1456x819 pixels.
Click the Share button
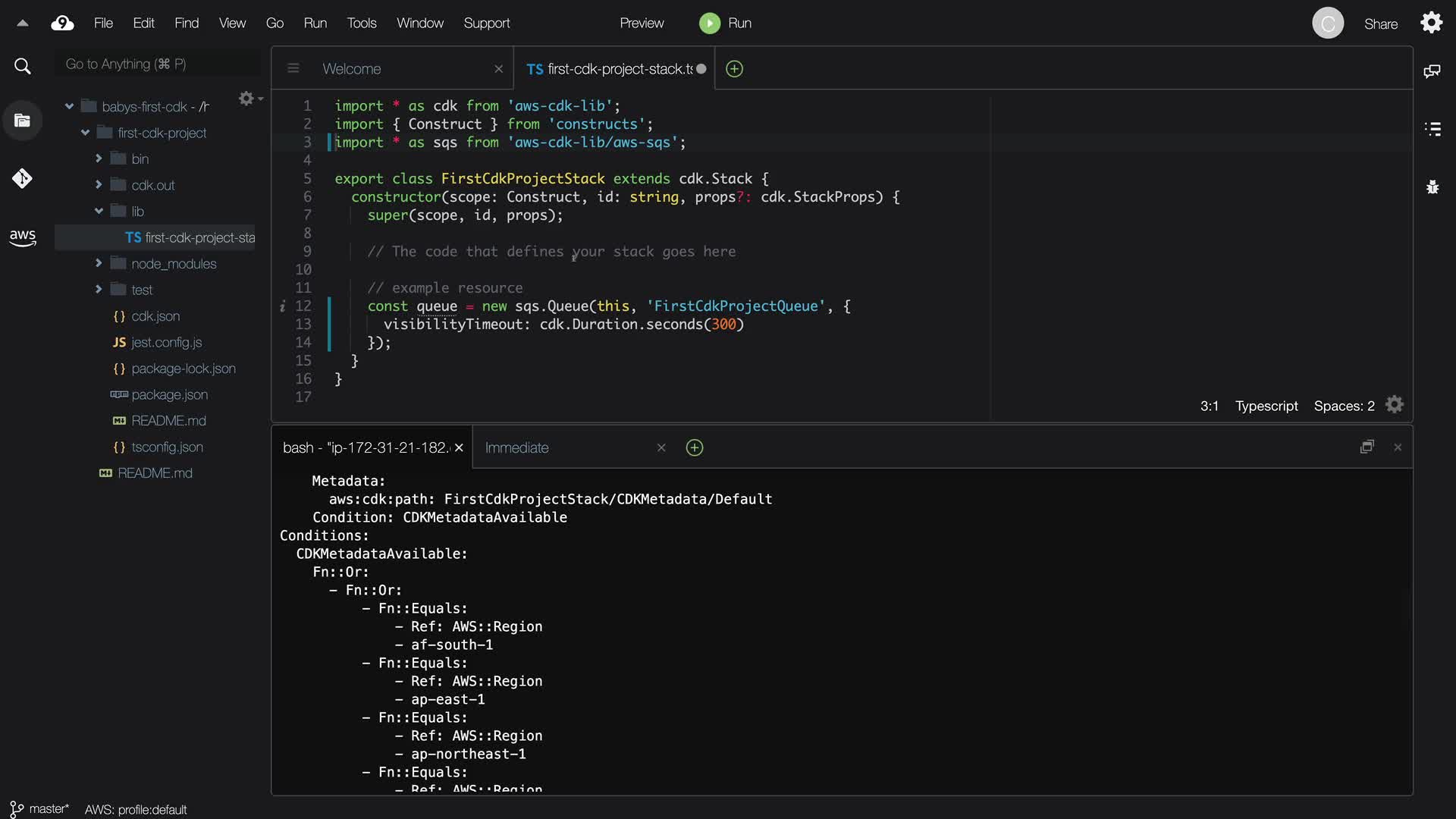(1380, 24)
